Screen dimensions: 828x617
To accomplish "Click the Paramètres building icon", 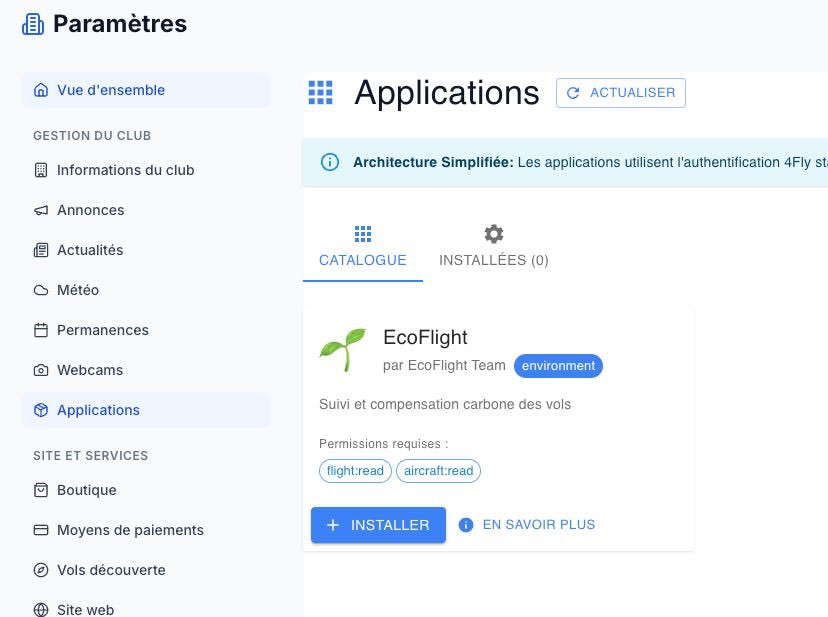I will [x=33, y=23].
